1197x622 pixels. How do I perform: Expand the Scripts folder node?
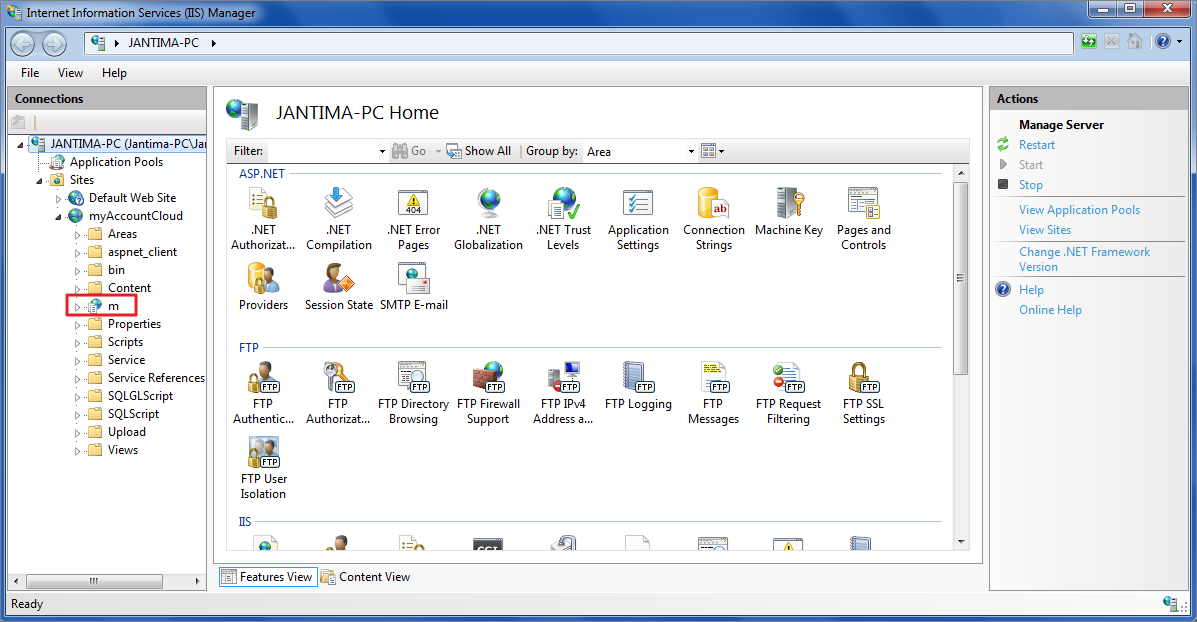(77, 343)
